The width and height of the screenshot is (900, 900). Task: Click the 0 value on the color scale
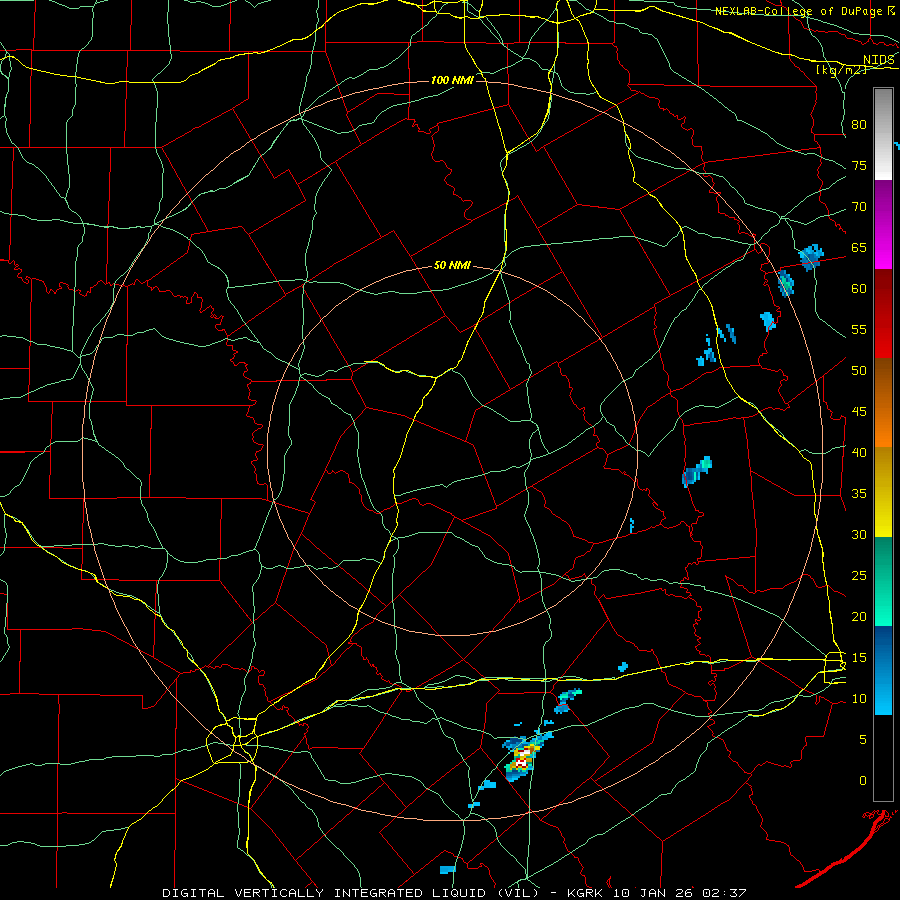coord(863,781)
